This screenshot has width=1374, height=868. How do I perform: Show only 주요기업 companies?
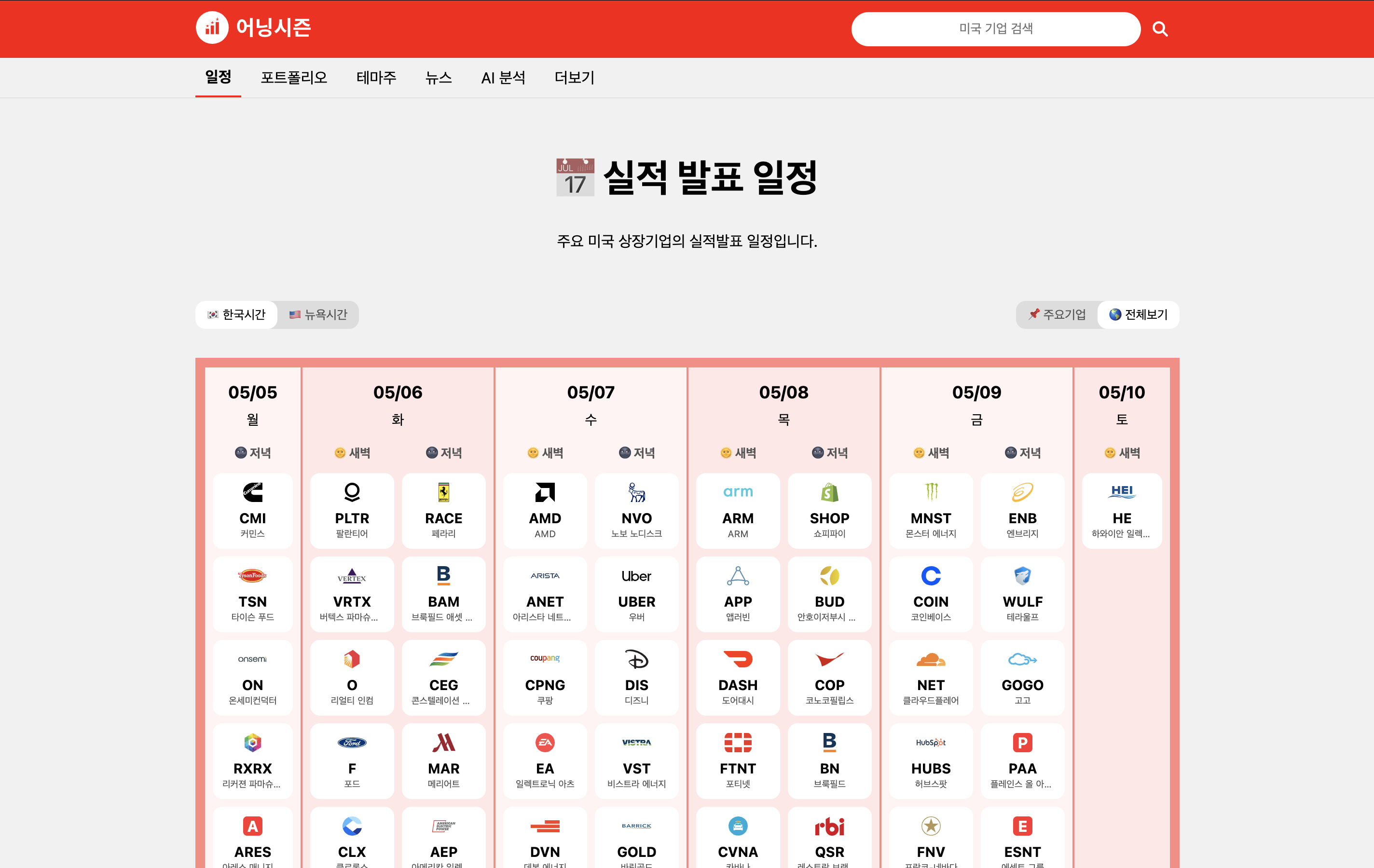[x=1057, y=314]
